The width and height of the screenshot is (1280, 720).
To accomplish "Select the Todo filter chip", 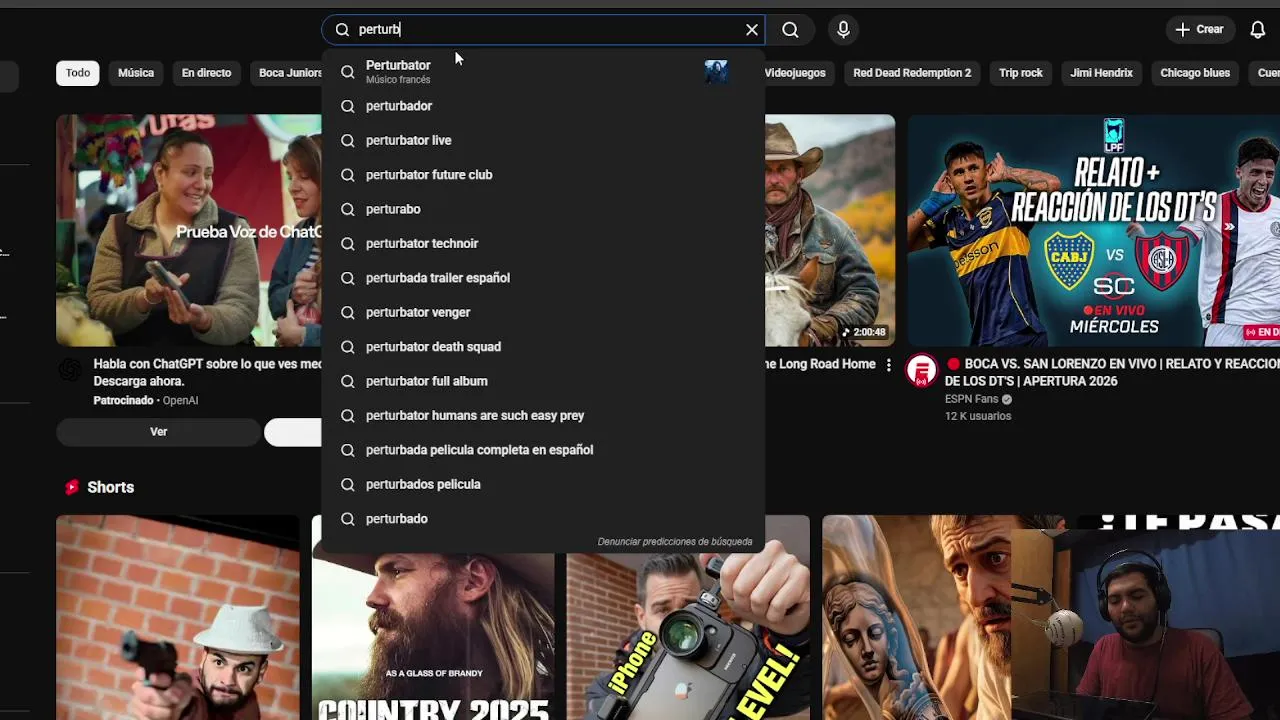I will click(x=78, y=73).
